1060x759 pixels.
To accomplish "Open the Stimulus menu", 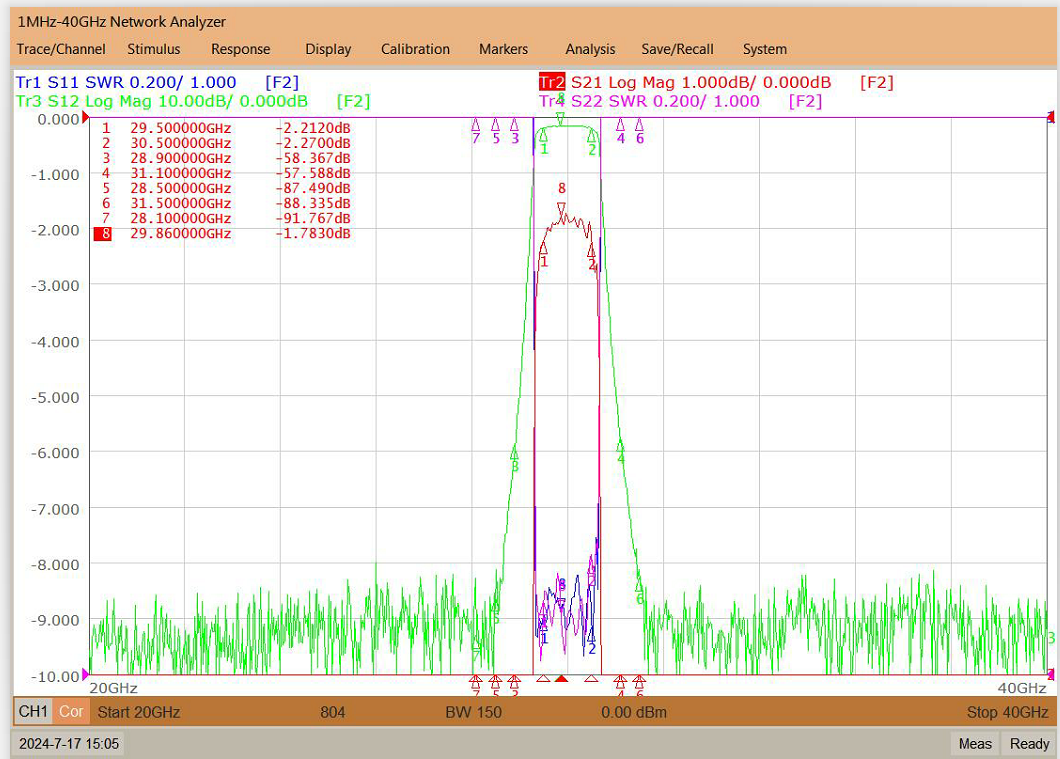I will click(153, 49).
